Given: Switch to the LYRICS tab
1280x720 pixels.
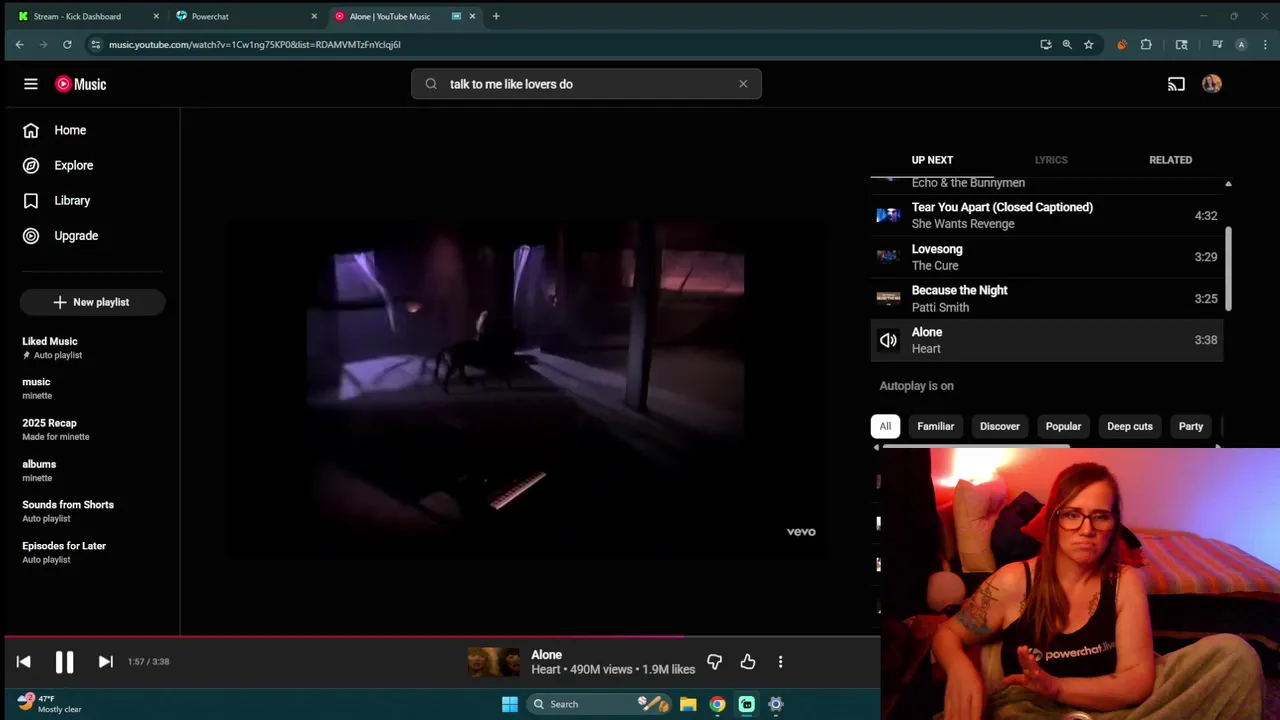Looking at the screenshot, I should point(1051,160).
